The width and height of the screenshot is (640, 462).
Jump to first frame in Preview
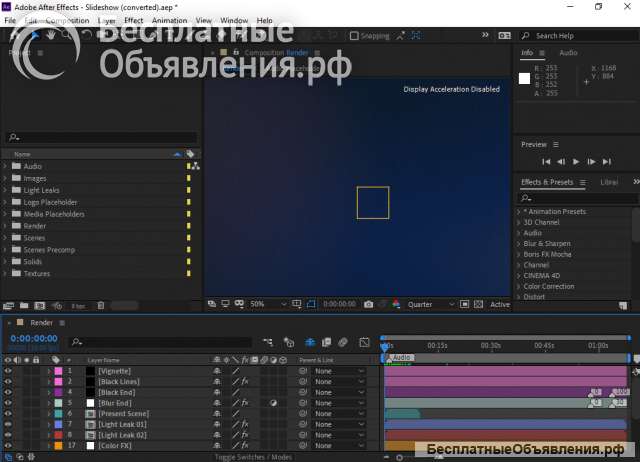(546, 162)
